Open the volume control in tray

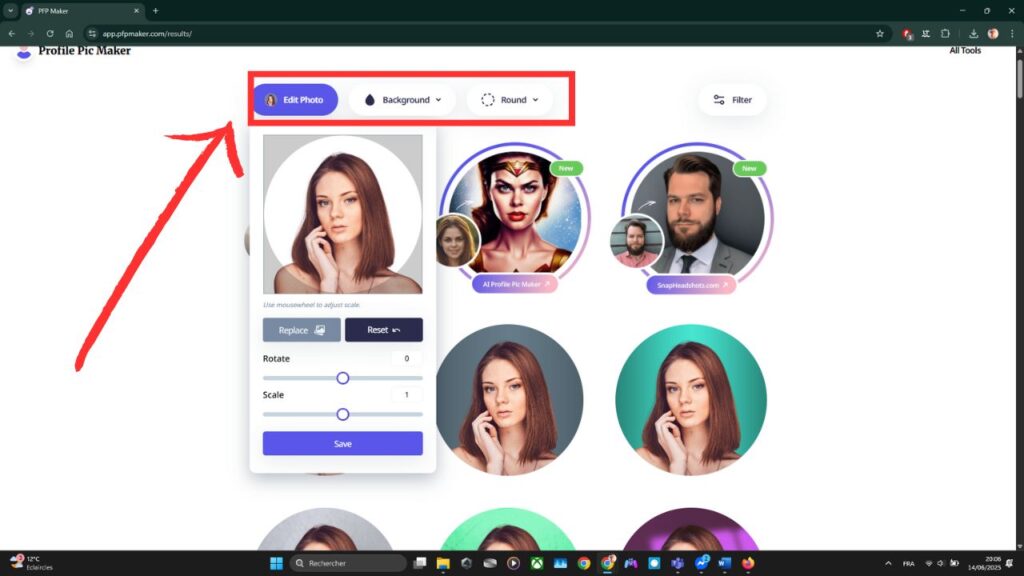940,563
